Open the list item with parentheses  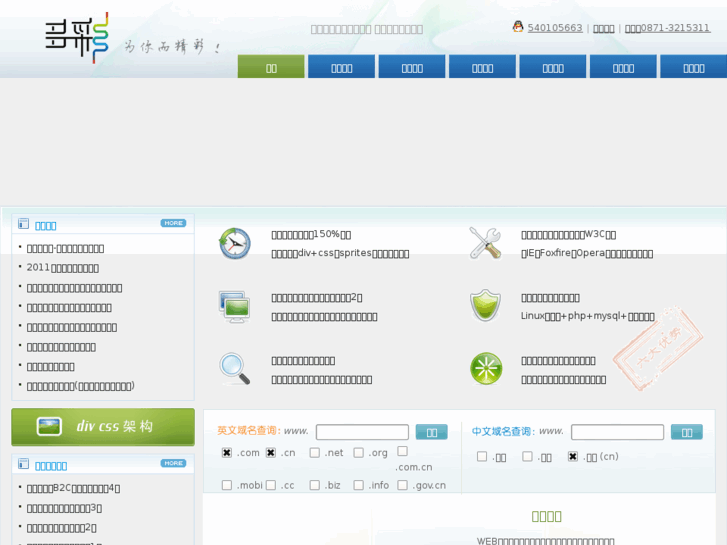(x=81, y=386)
